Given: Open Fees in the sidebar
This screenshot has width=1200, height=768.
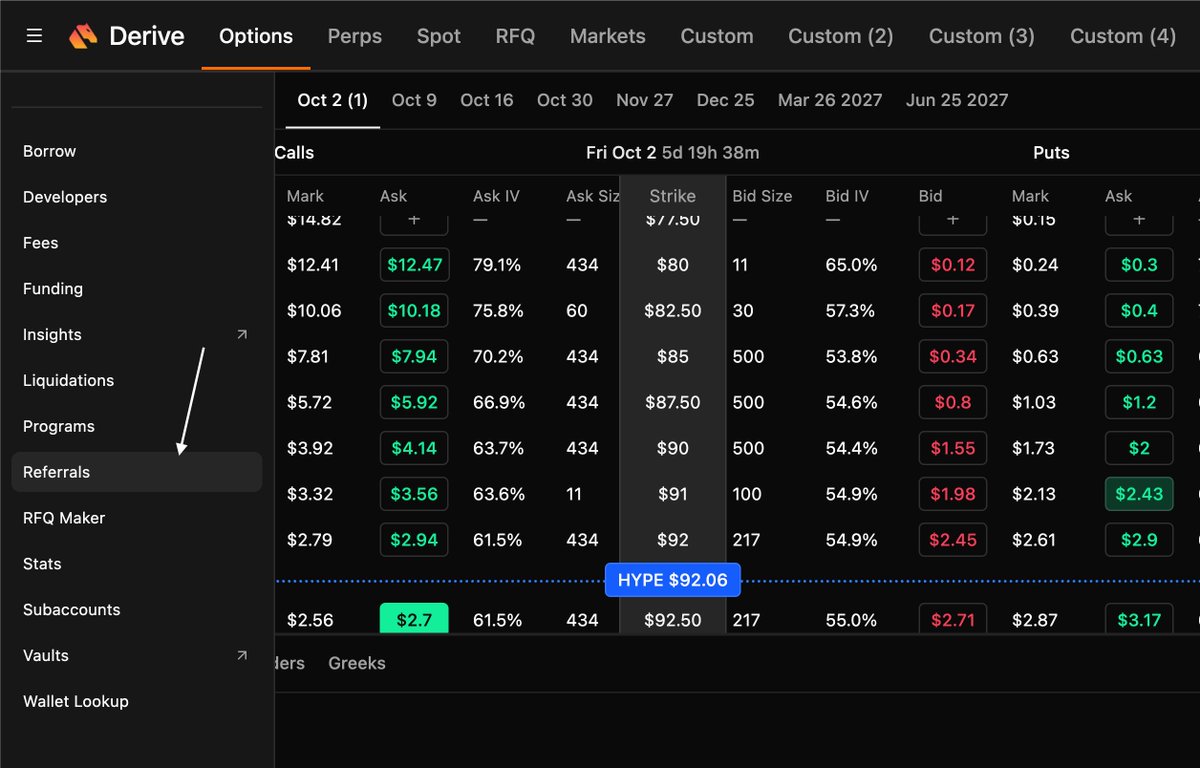Looking at the screenshot, I should [137, 244].
